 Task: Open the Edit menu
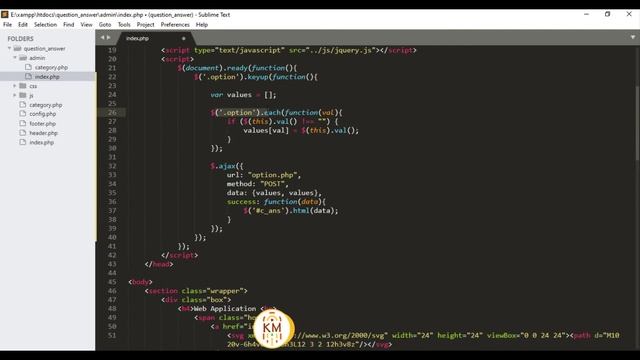tap(23, 24)
